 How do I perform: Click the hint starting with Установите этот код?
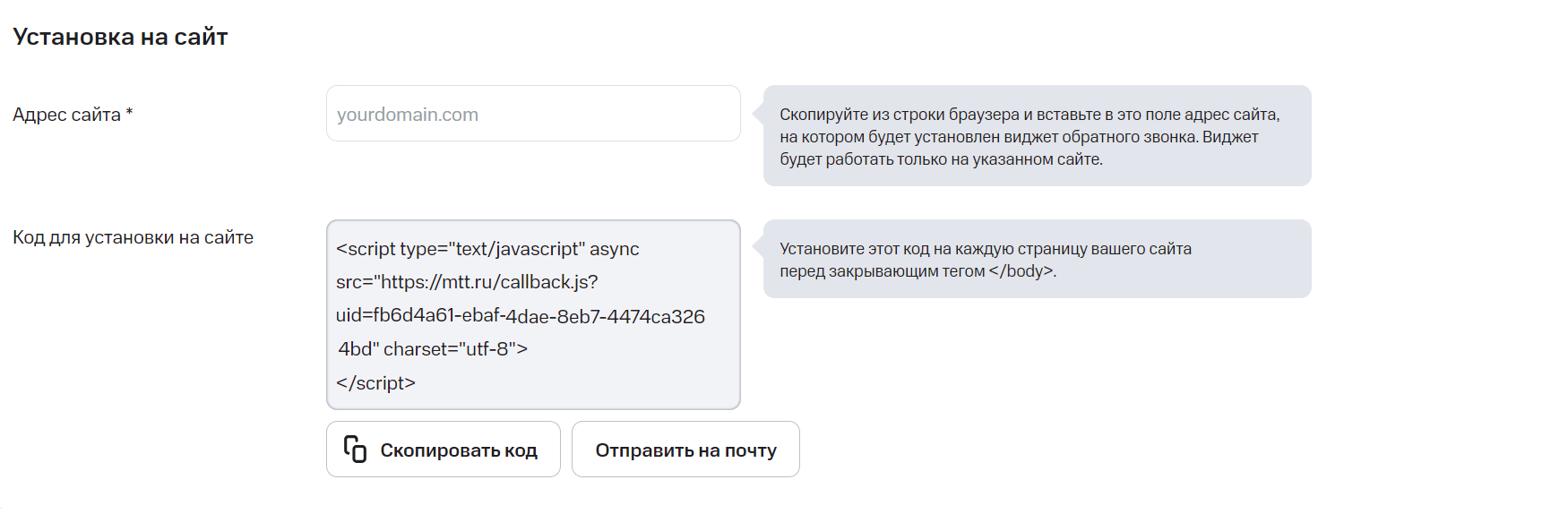985,249
